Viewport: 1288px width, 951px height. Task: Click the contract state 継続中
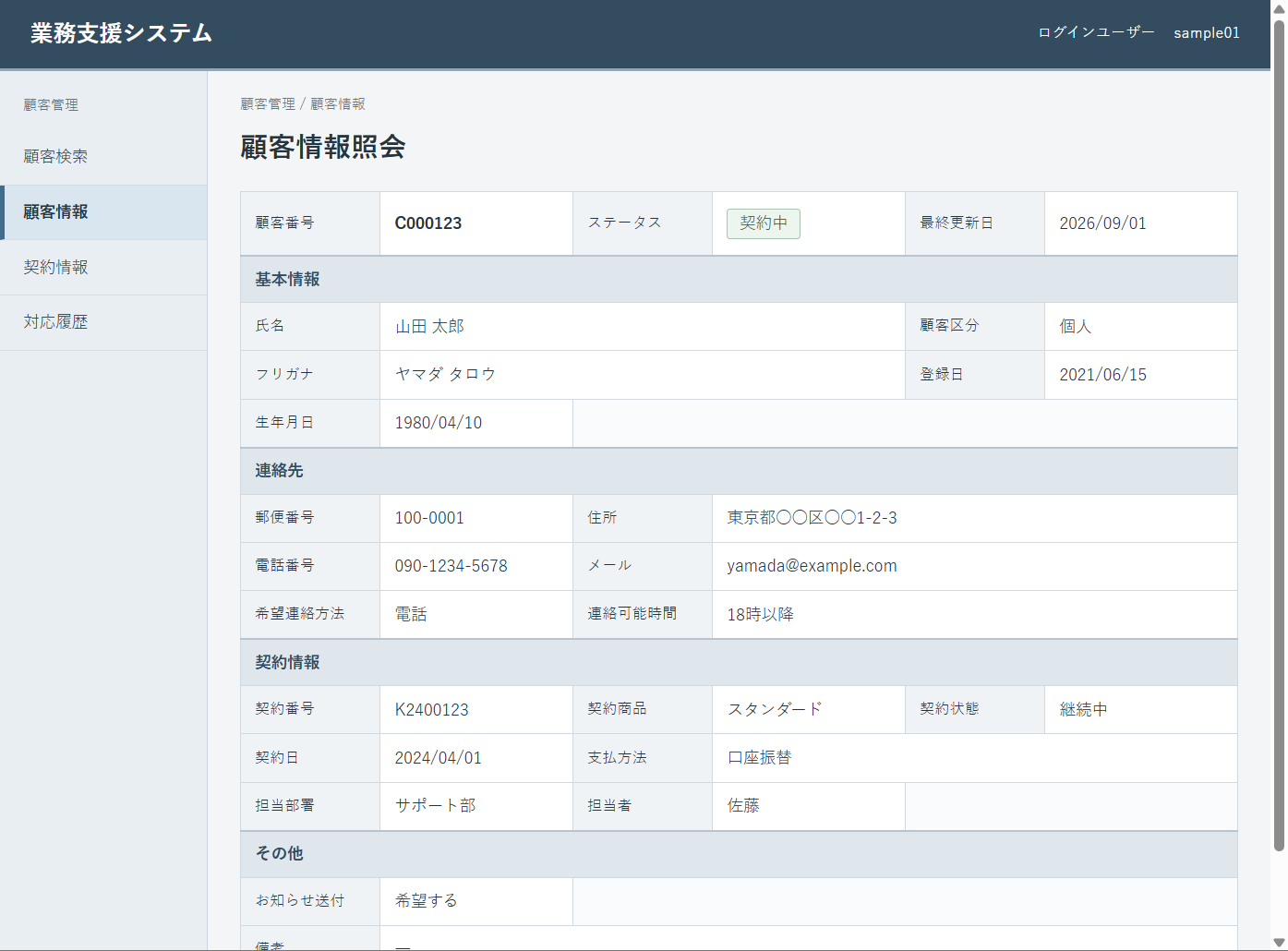1083,710
